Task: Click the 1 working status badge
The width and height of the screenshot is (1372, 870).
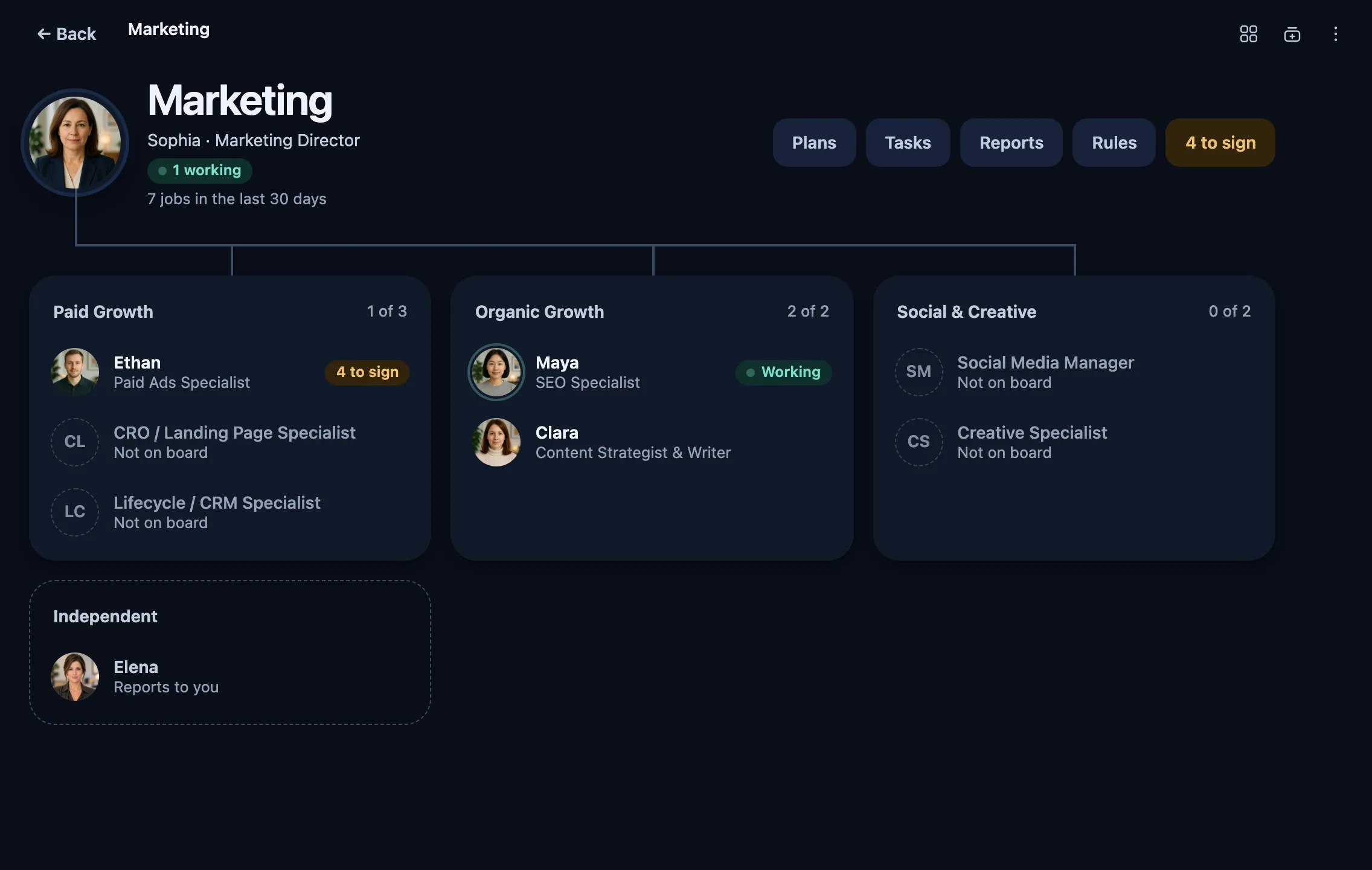Action: [x=199, y=170]
